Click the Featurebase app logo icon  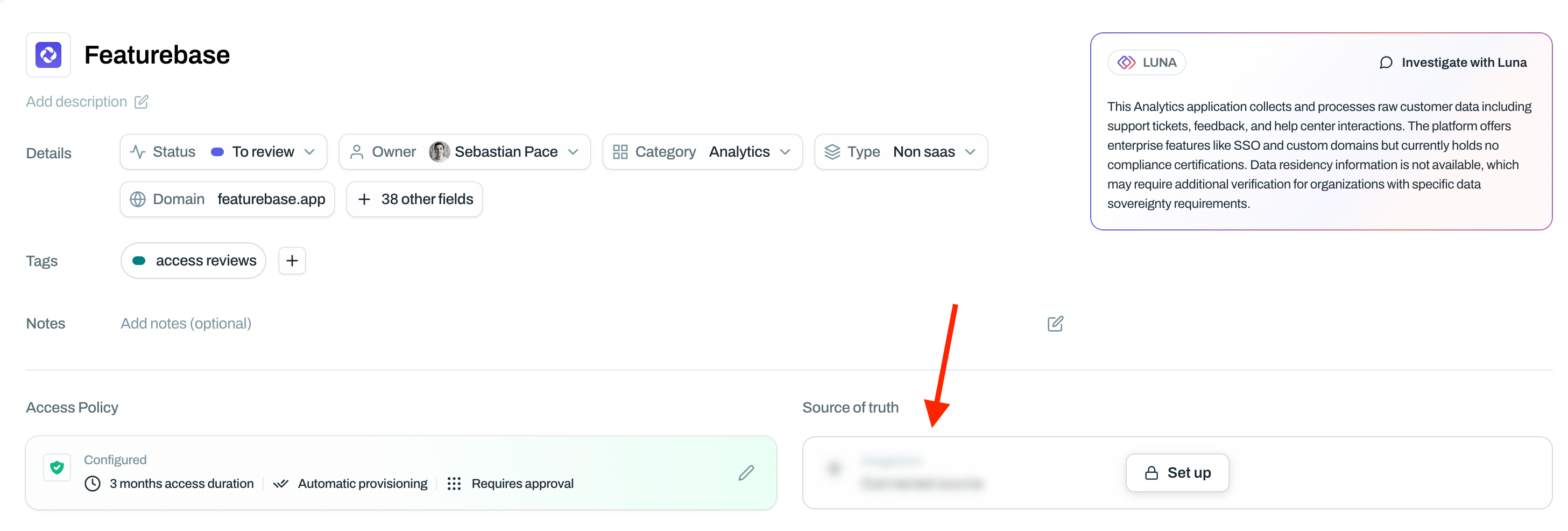[48, 55]
